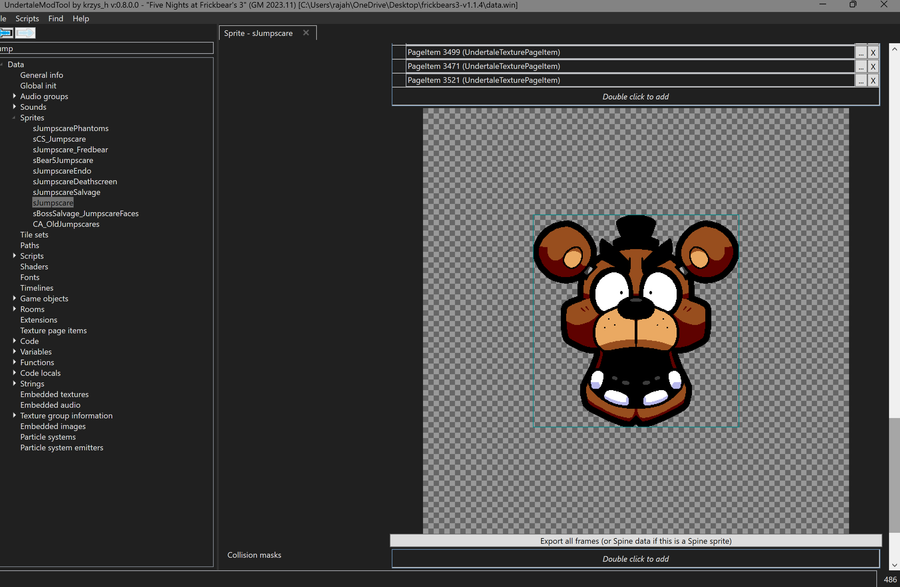Go forward with the right arrow button
Viewport: 900px width, 587px height.
(x=25, y=33)
